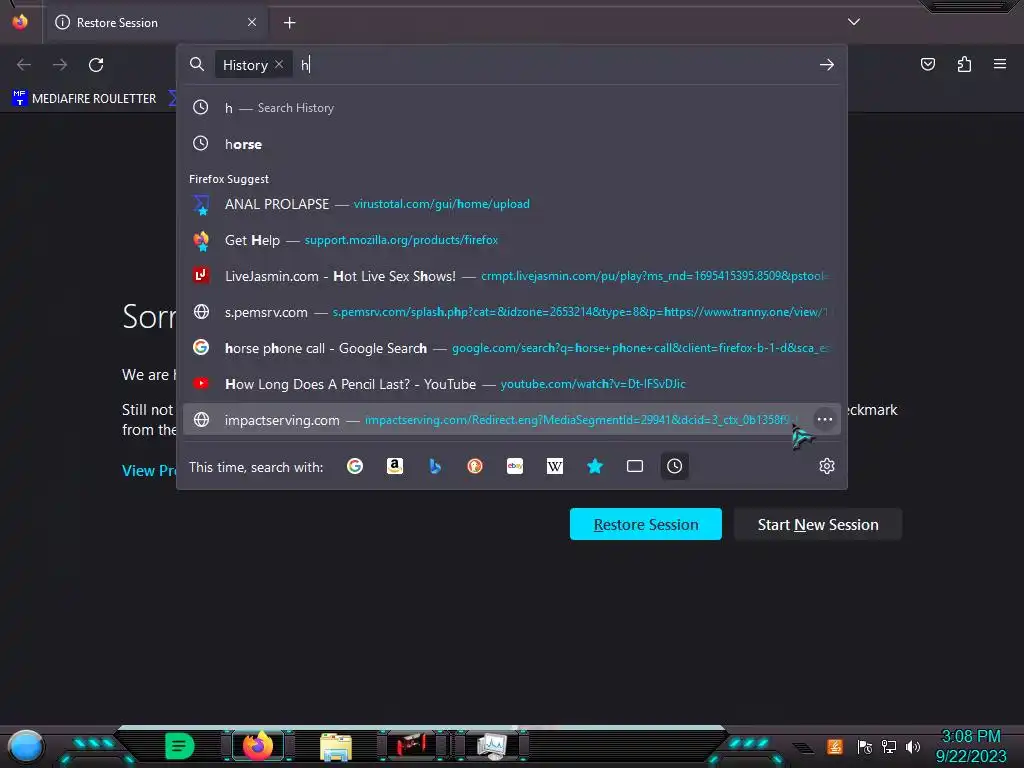Click Start New Session button
Viewport: 1024px width, 768px height.
tap(818, 524)
